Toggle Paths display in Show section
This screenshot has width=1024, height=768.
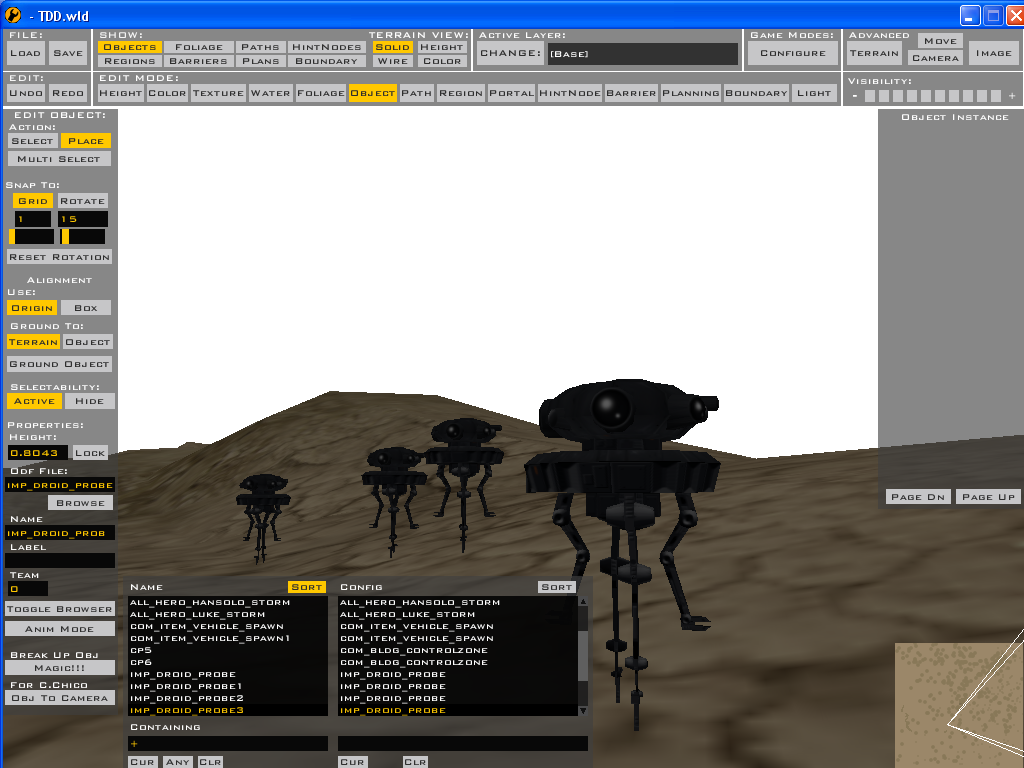(260, 47)
